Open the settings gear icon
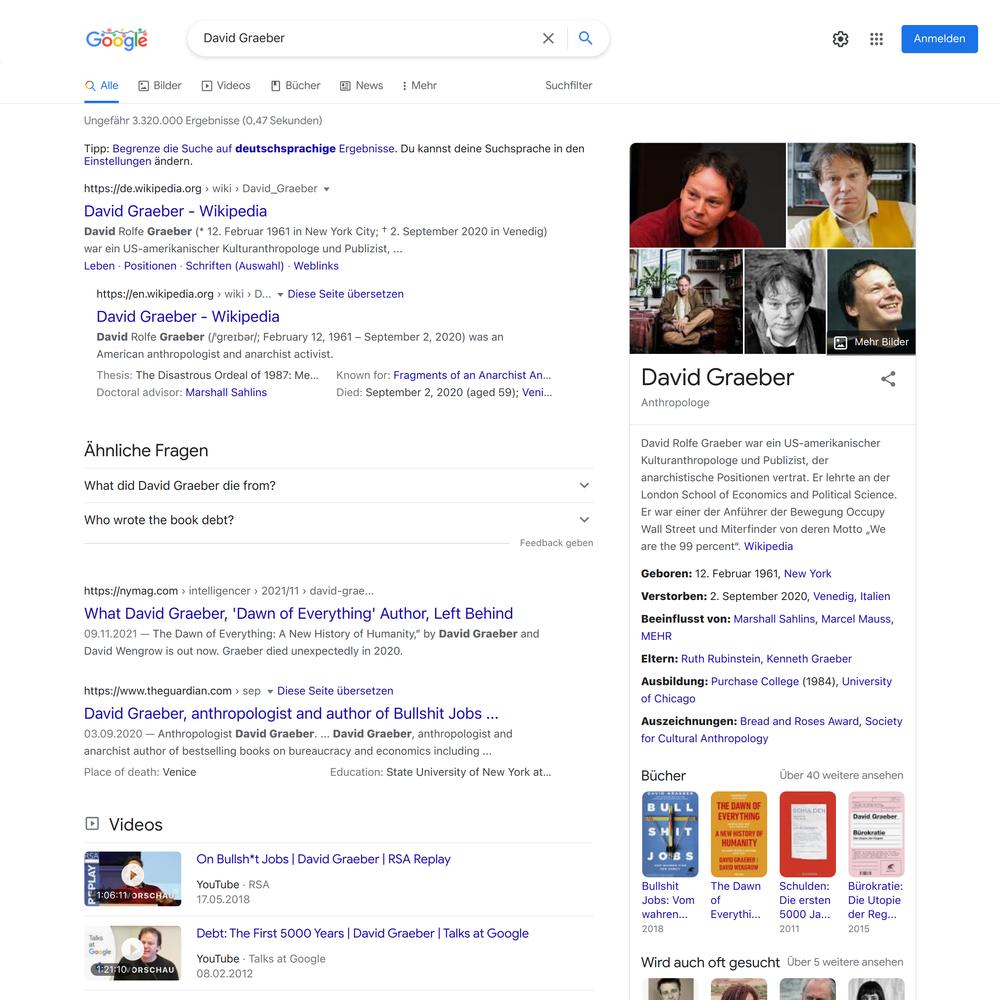Screen dimensions: 1000x1000 pyautogui.click(x=840, y=39)
